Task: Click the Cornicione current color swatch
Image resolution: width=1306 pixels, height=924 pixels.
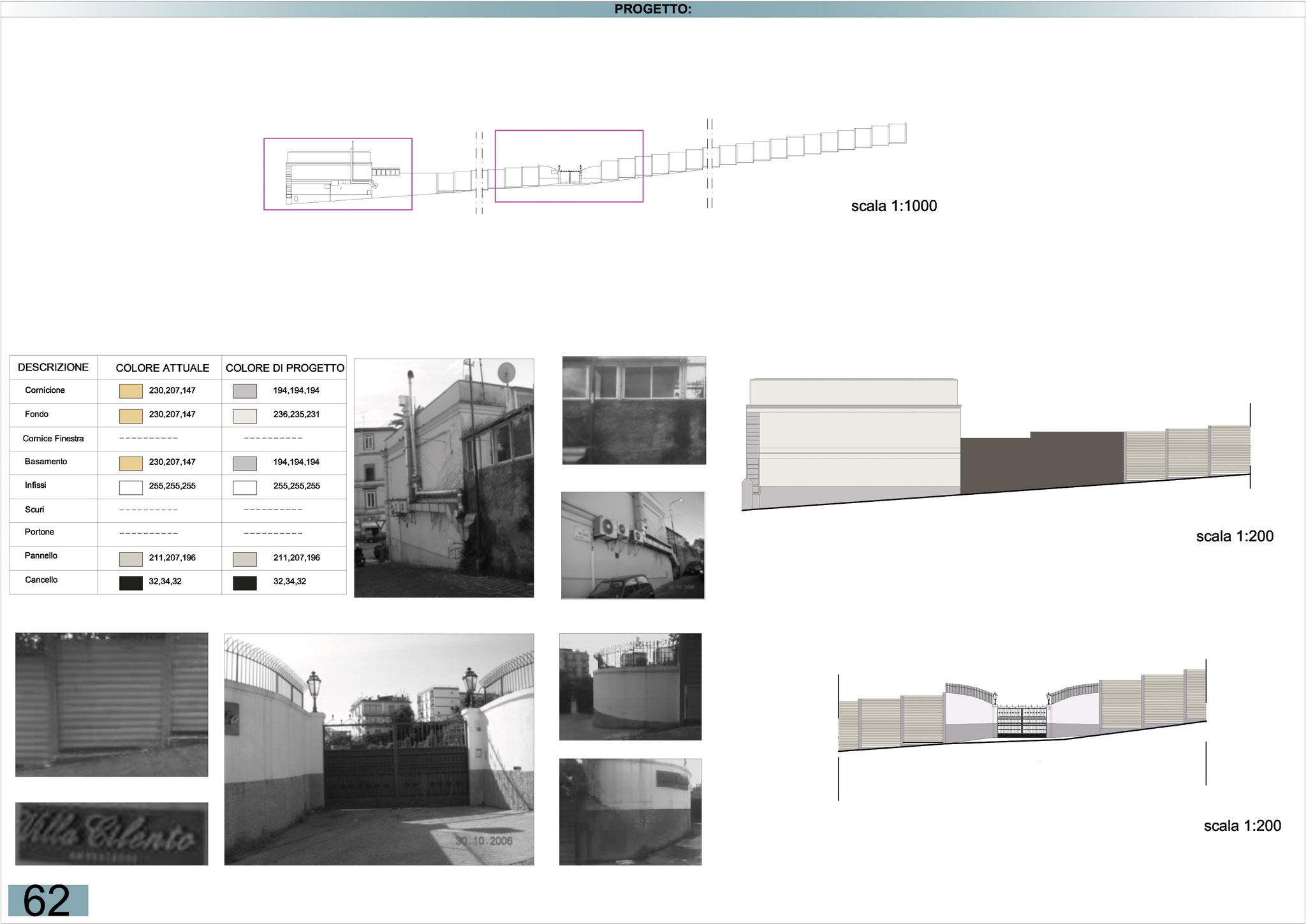Action: click(131, 391)
